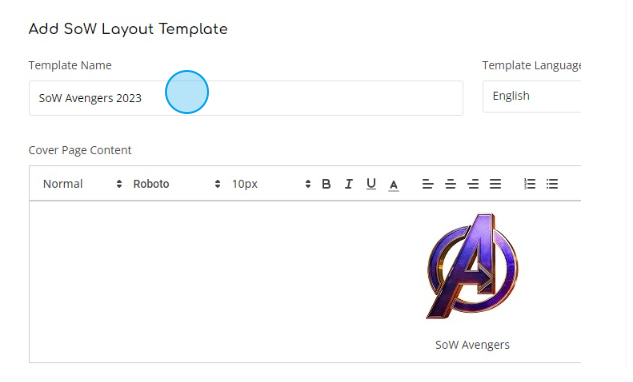Viewport: 633px width, 382px height.
Task: Align text to the right
Action: point(473,184)
